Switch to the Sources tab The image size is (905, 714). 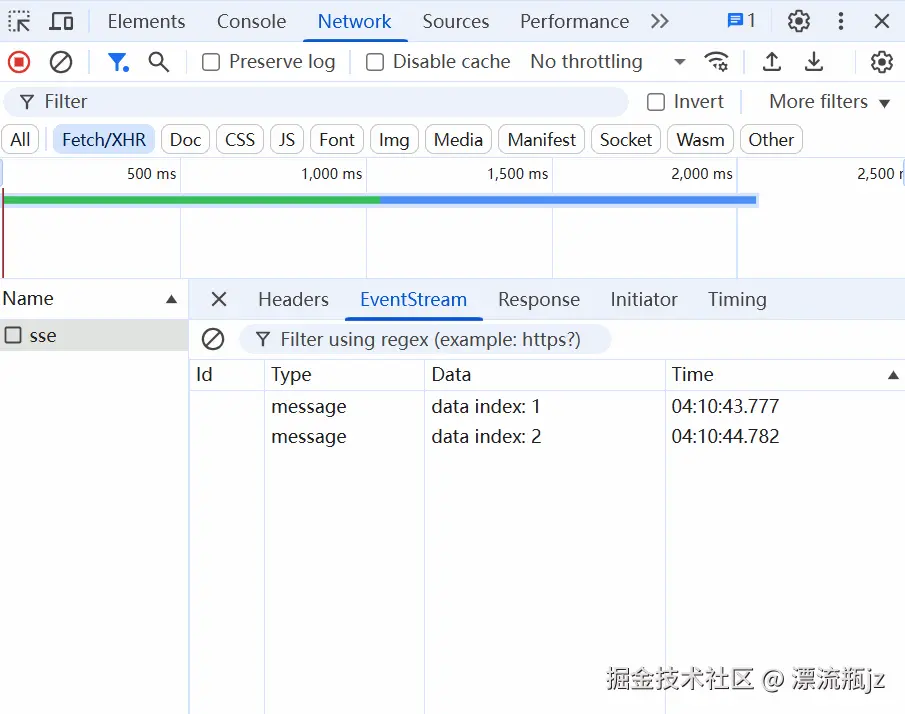(455, 21)
